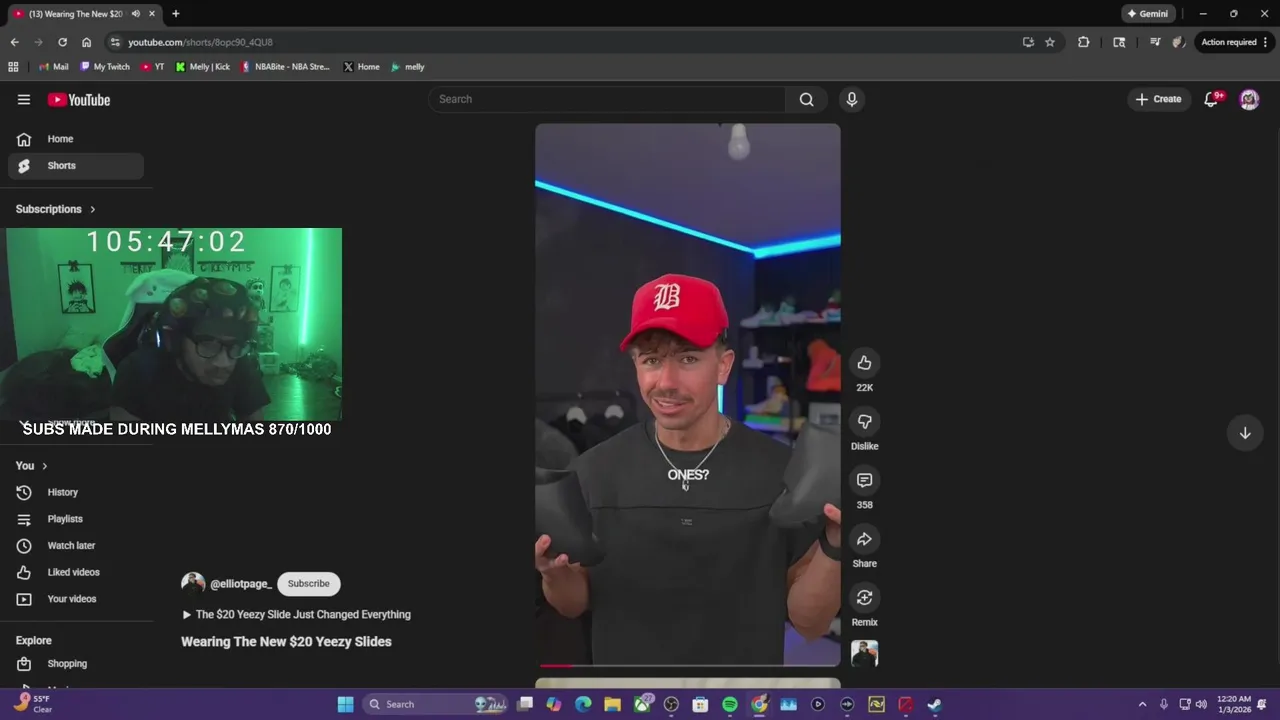The height and width of the screenshot is (720, 1280).
Task: Open the YouTube hamburger guide menu
Action: click(x=24, y=99)
